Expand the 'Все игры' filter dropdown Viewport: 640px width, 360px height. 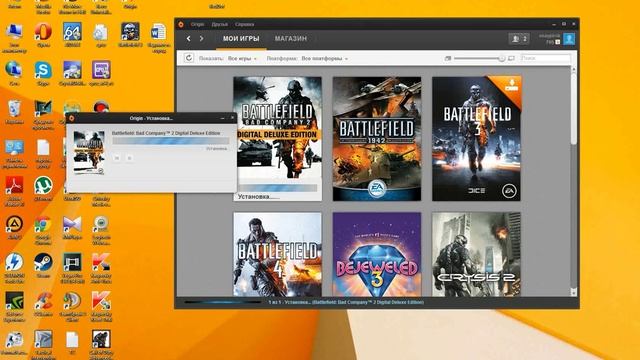click(242, 58)
